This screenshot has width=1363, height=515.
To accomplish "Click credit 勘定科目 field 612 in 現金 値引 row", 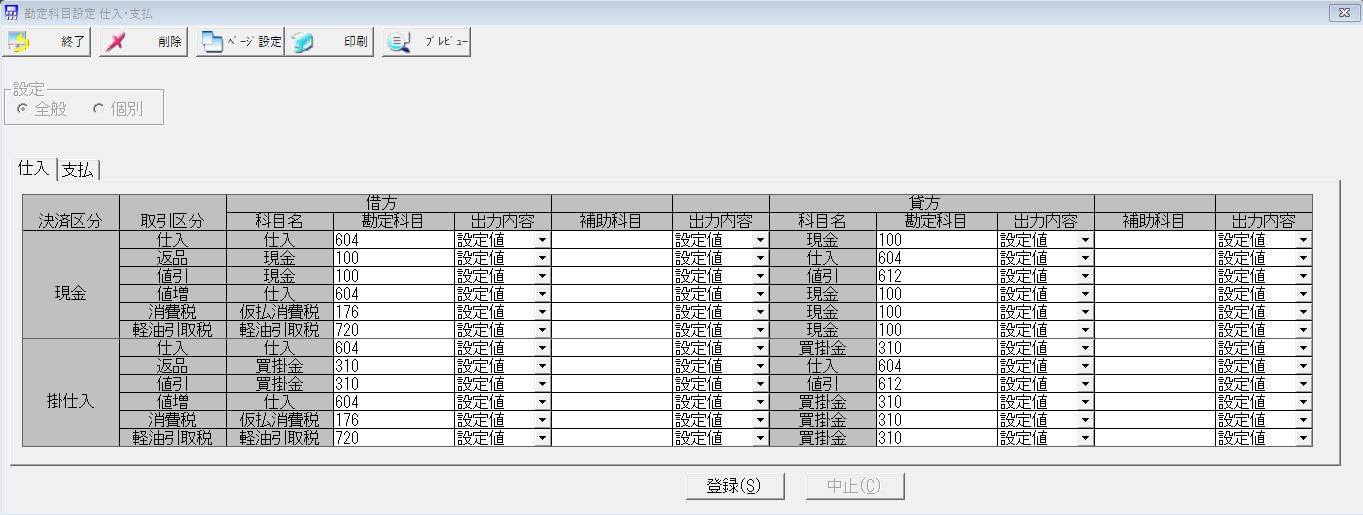I will point(936,276).
